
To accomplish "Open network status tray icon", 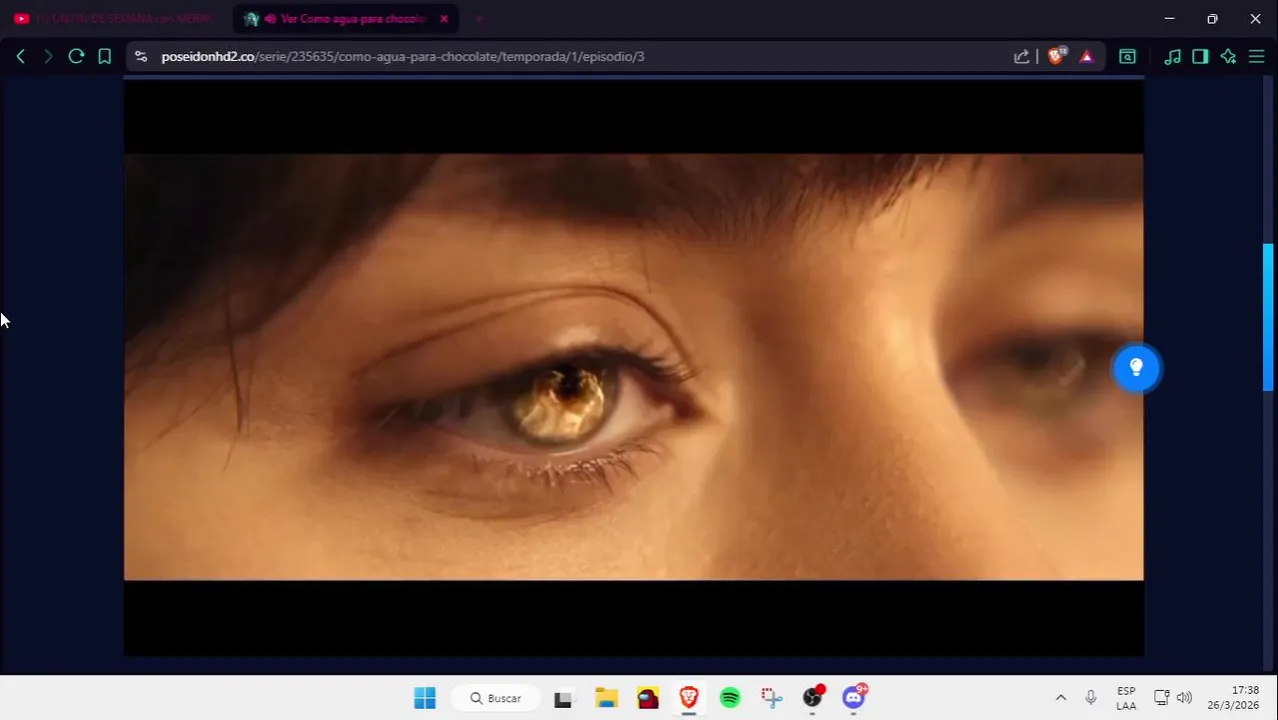I will tap(1162, 698).
